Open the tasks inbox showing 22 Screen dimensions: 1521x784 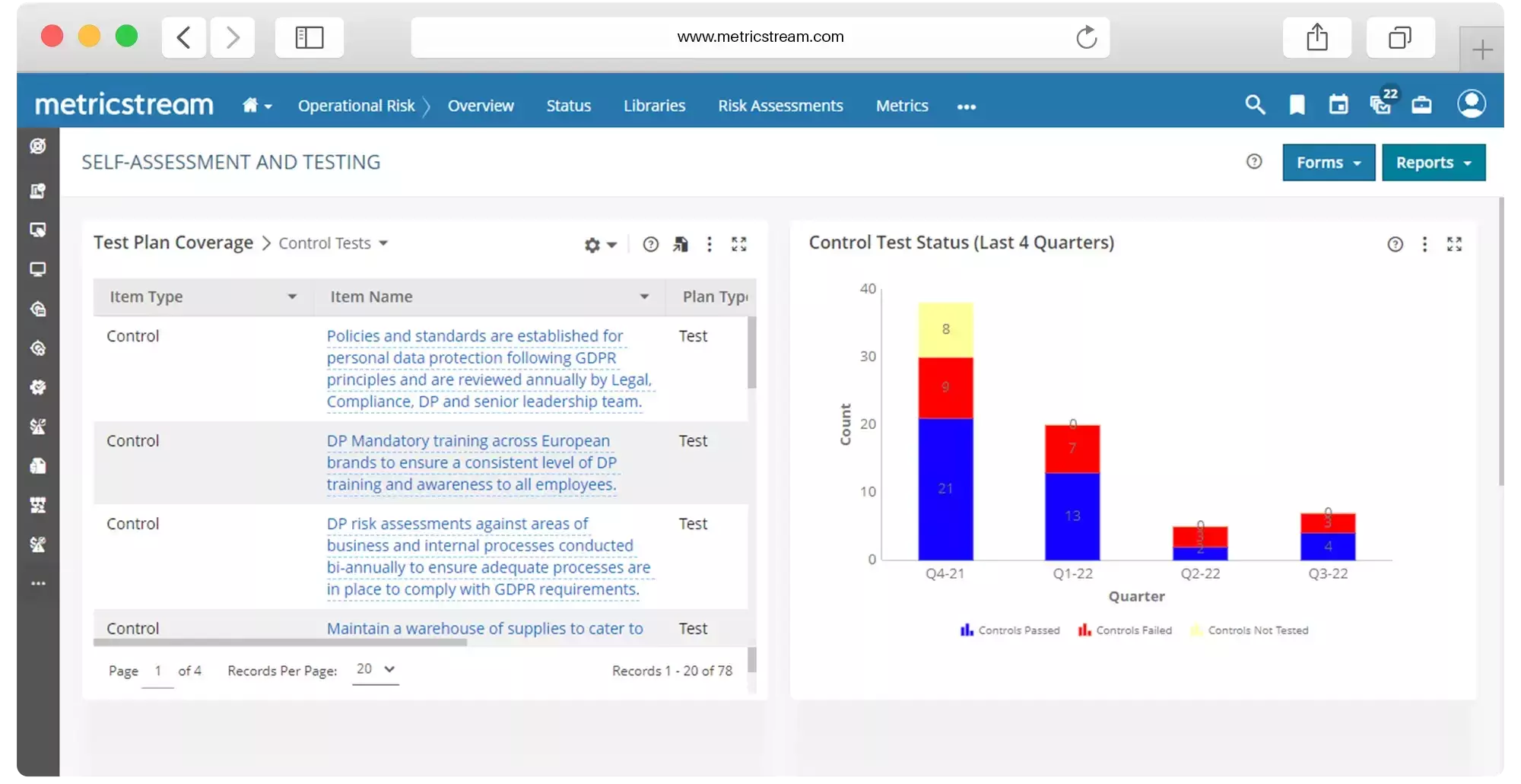[1382, 102]
